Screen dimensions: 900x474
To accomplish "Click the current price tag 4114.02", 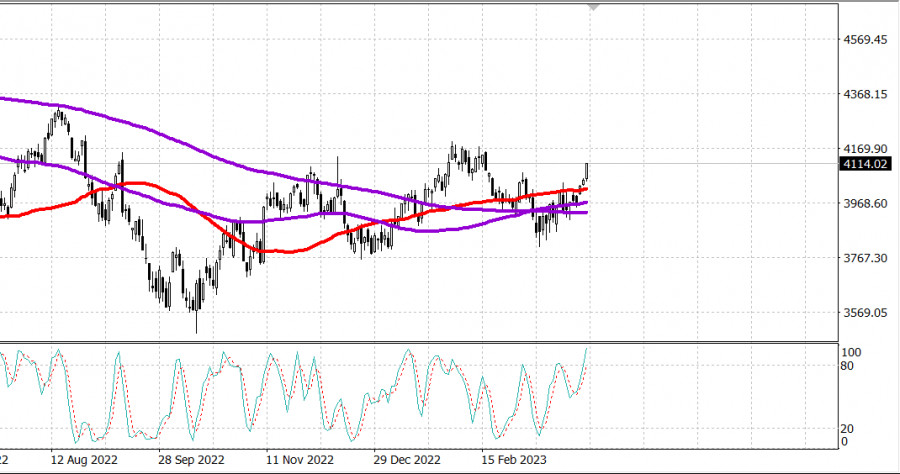I will point(865,164).
